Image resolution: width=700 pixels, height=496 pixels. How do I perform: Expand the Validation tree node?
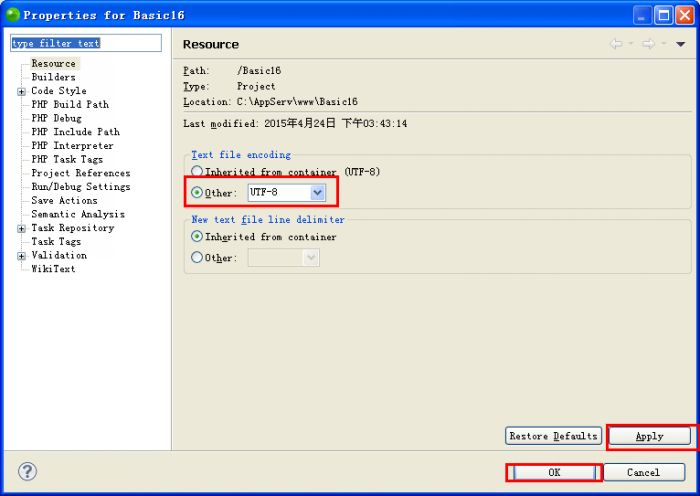coord(22,256)
